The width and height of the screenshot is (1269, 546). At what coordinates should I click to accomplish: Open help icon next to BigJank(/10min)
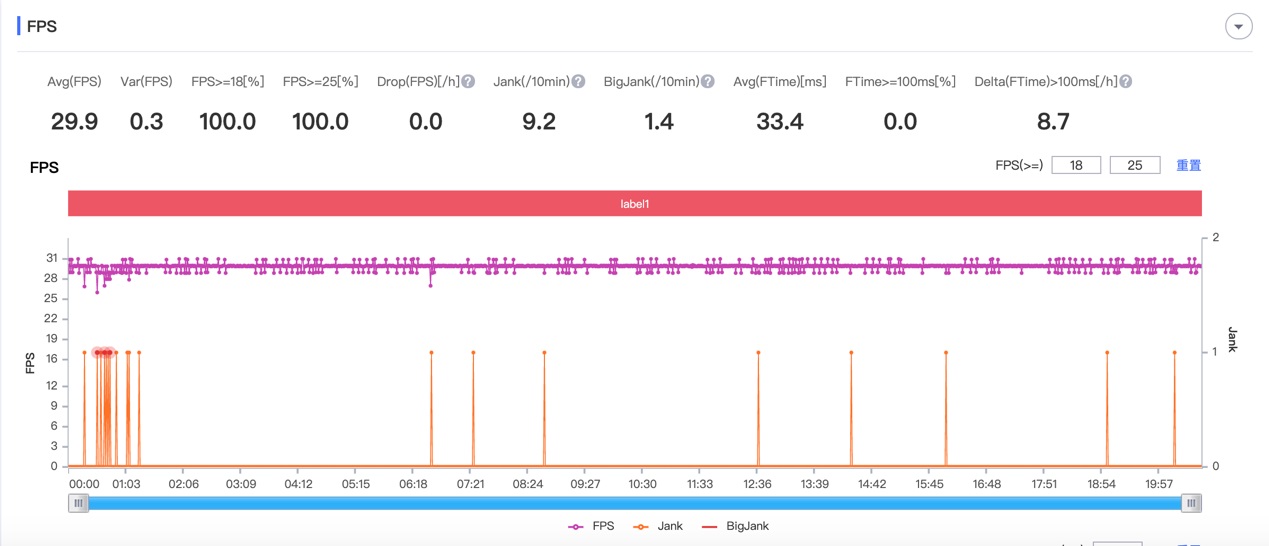[x=707, y=82]
